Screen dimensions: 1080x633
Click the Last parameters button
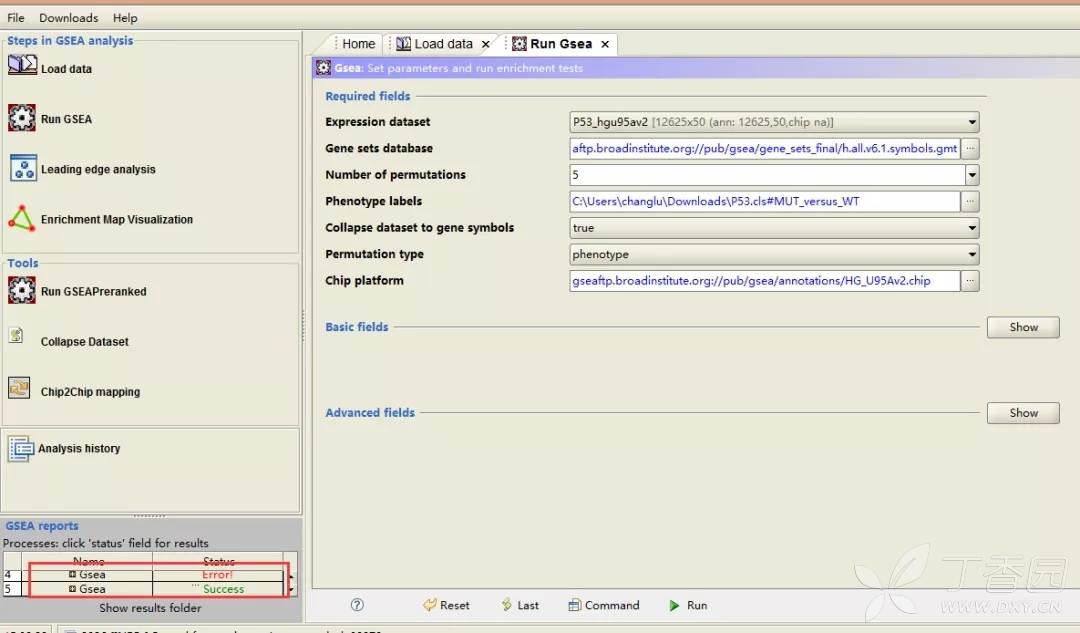tap(520, 605)
